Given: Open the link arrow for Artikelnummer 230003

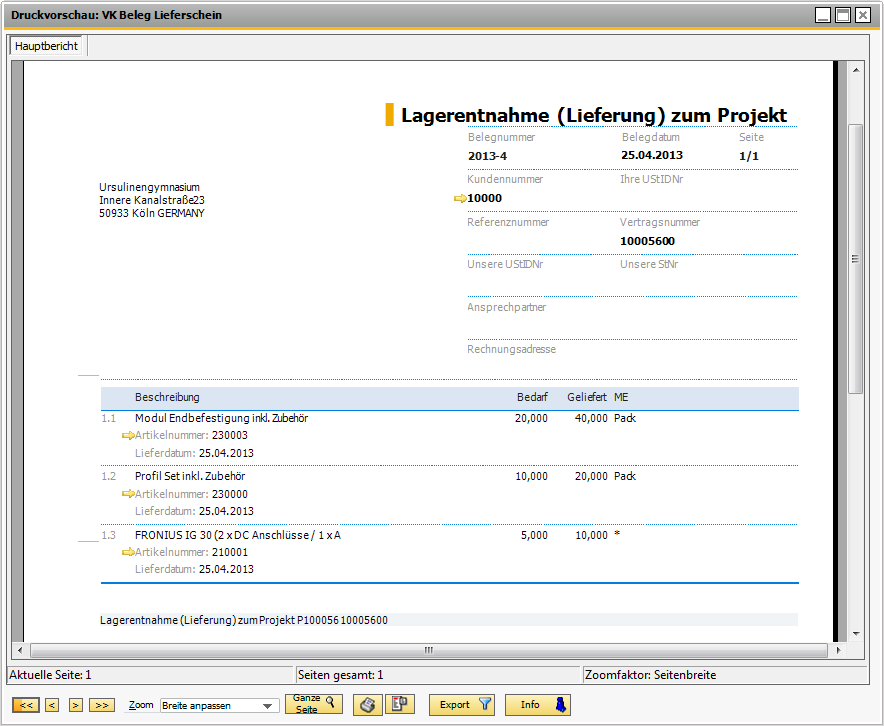Looking at the screenshot, I should pyautogui.click(x=127, y=436).
